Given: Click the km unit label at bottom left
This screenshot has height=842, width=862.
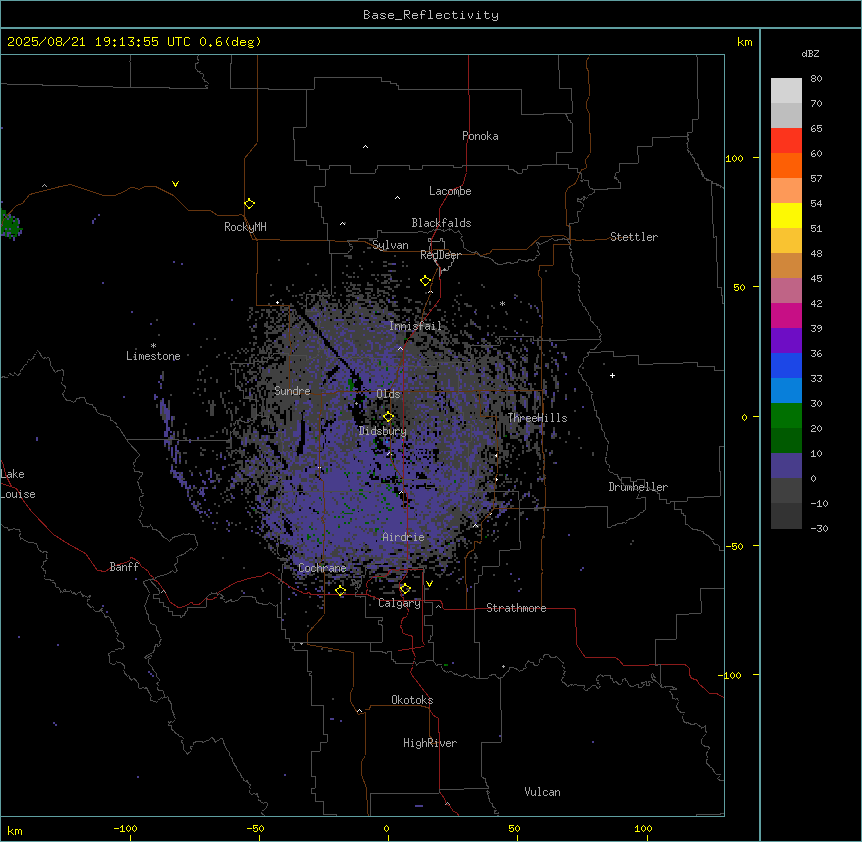Looking at the screenshot, I should click(x=15, y=830).
